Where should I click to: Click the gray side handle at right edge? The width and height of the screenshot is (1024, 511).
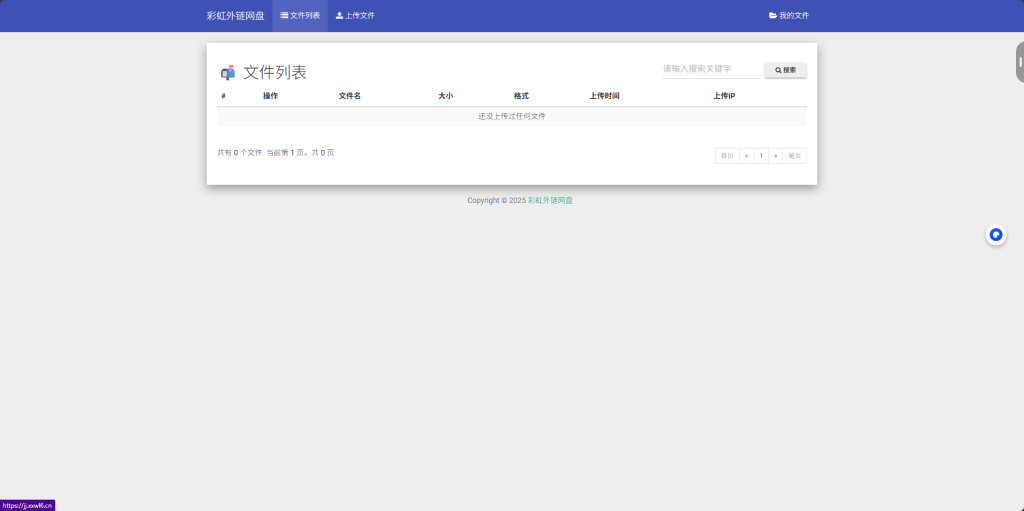1019,62
